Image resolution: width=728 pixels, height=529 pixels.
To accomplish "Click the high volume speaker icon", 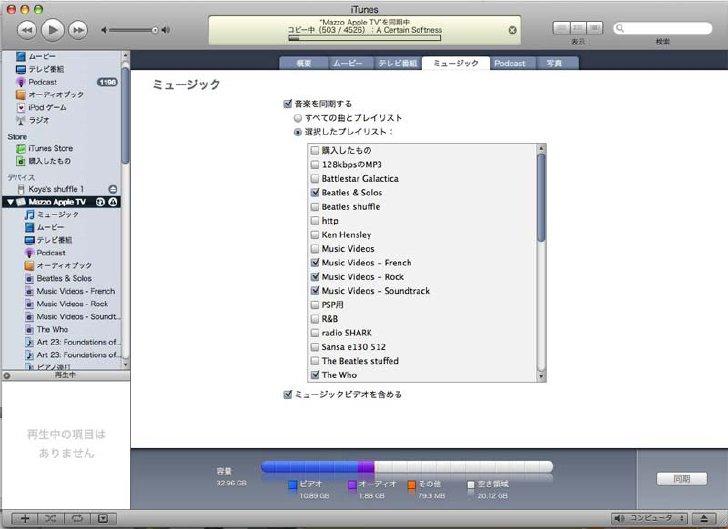I will coord(165,30).
